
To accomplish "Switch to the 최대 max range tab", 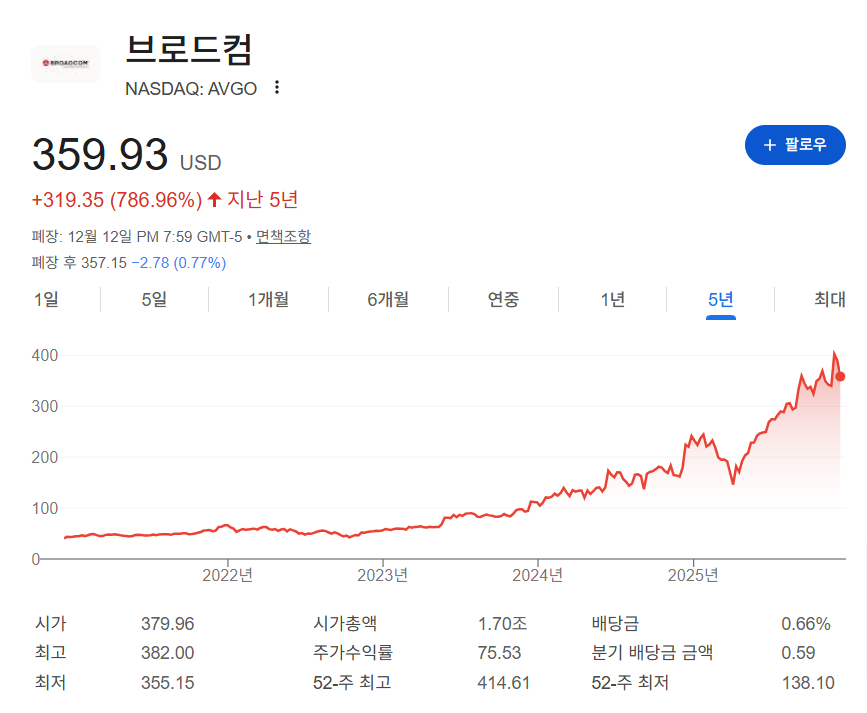I will tap(829, 299).
